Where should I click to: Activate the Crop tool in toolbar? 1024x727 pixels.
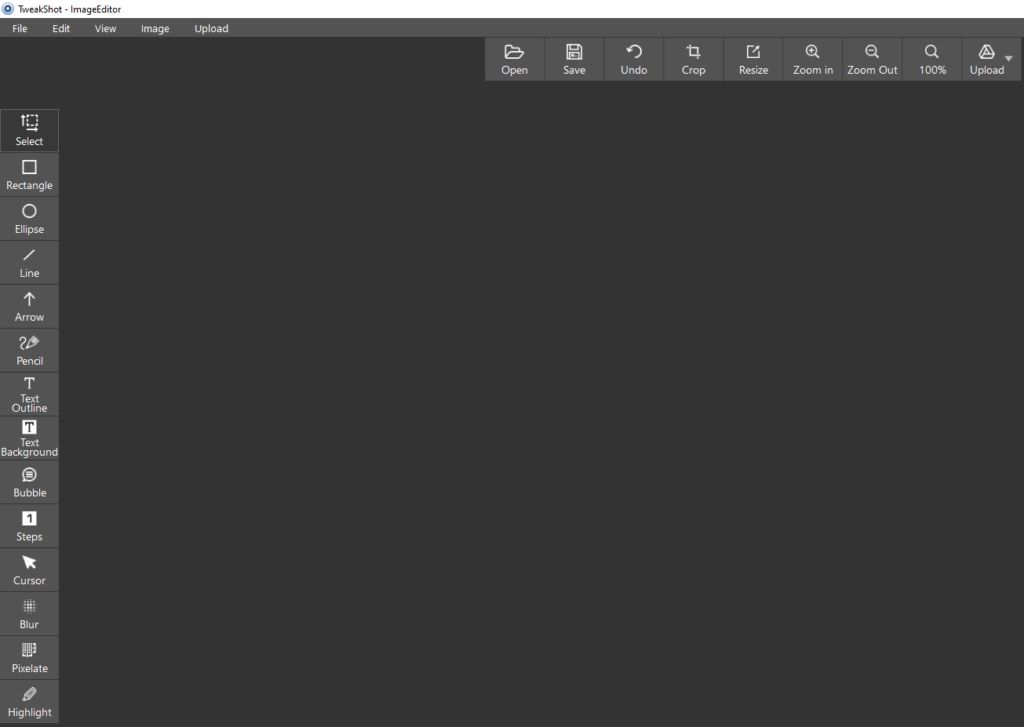(694, 59)
